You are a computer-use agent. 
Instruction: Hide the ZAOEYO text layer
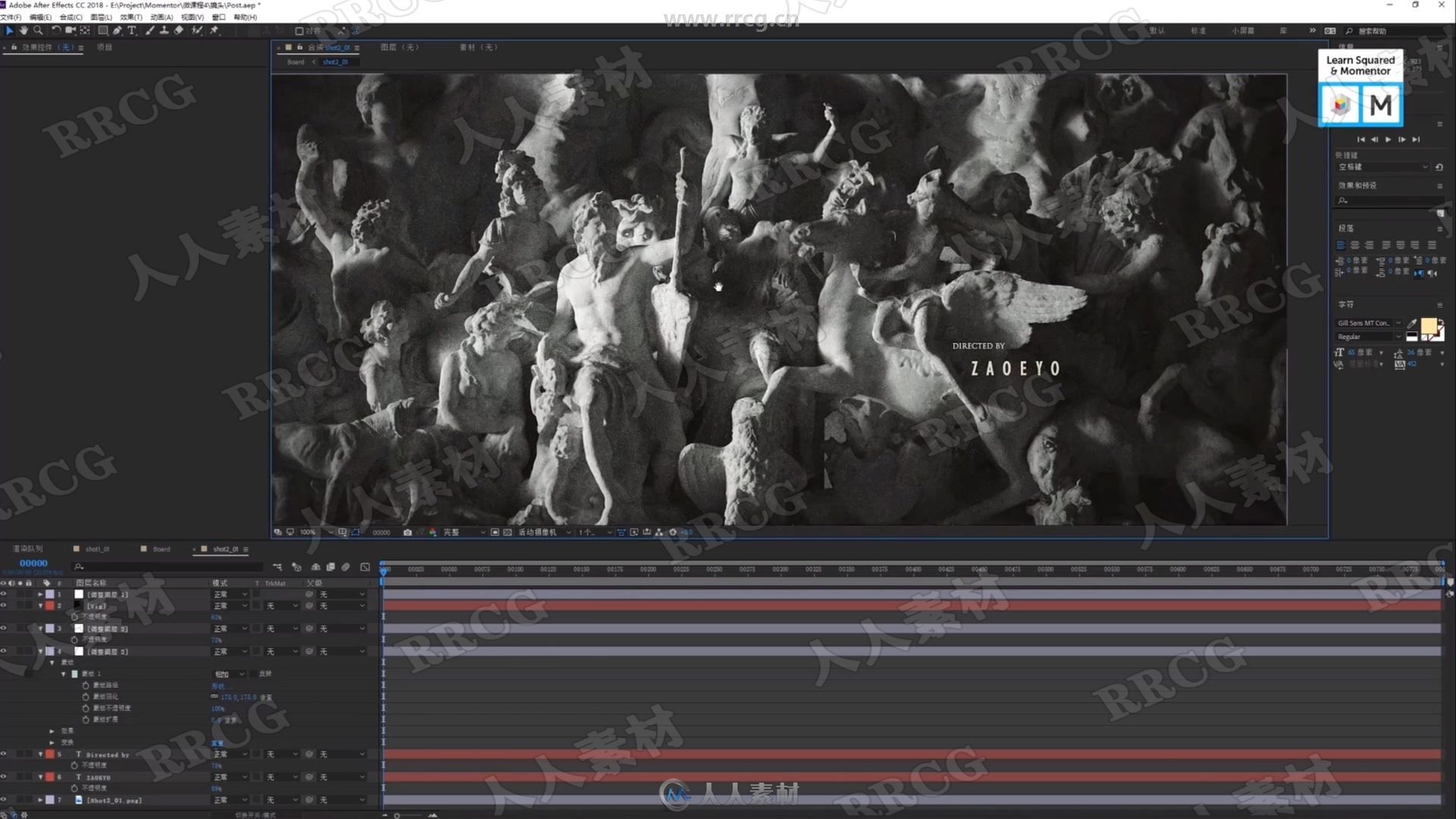pyautogui.click(x=4, y=777)
